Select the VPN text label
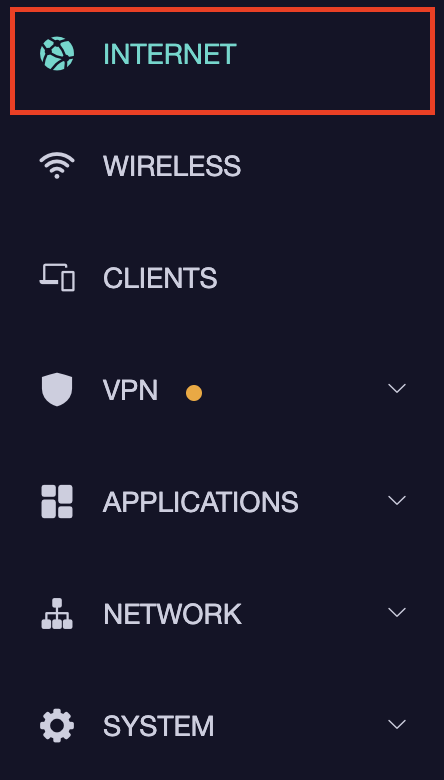The height and width of the screenshot is (780, 444). click(x=130, y=390)
